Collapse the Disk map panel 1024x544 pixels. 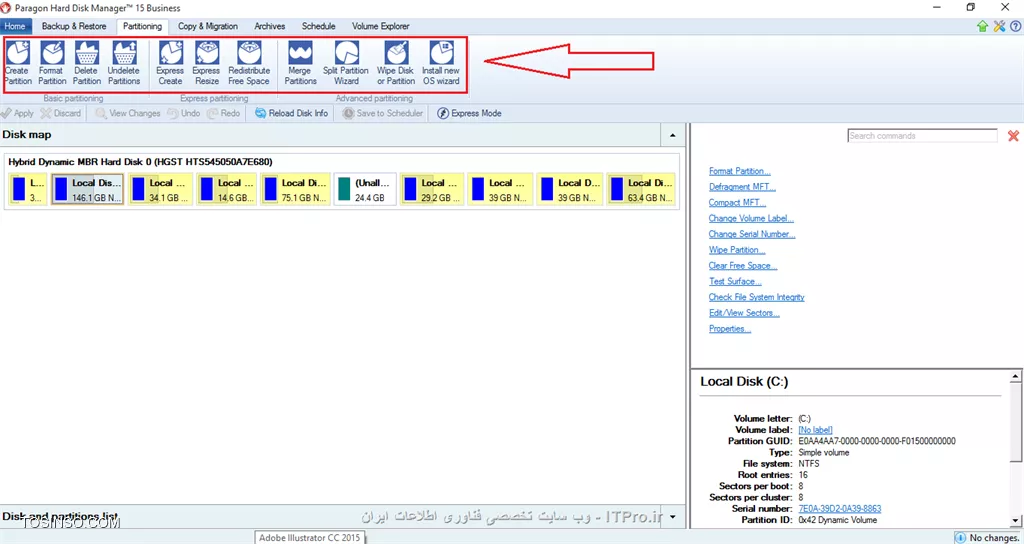(673, 135)
